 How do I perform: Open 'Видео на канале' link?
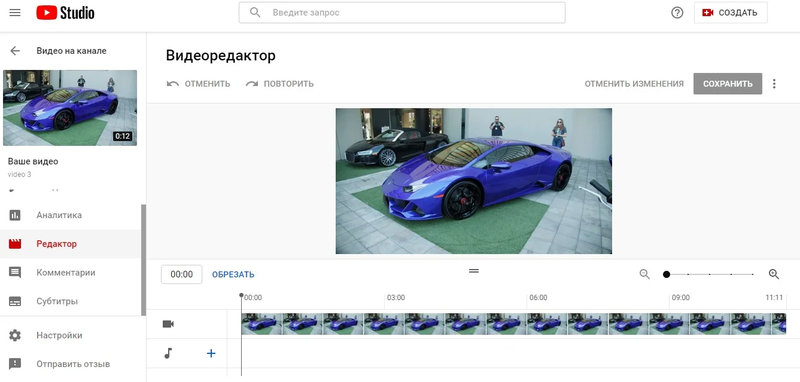[71, 50]
